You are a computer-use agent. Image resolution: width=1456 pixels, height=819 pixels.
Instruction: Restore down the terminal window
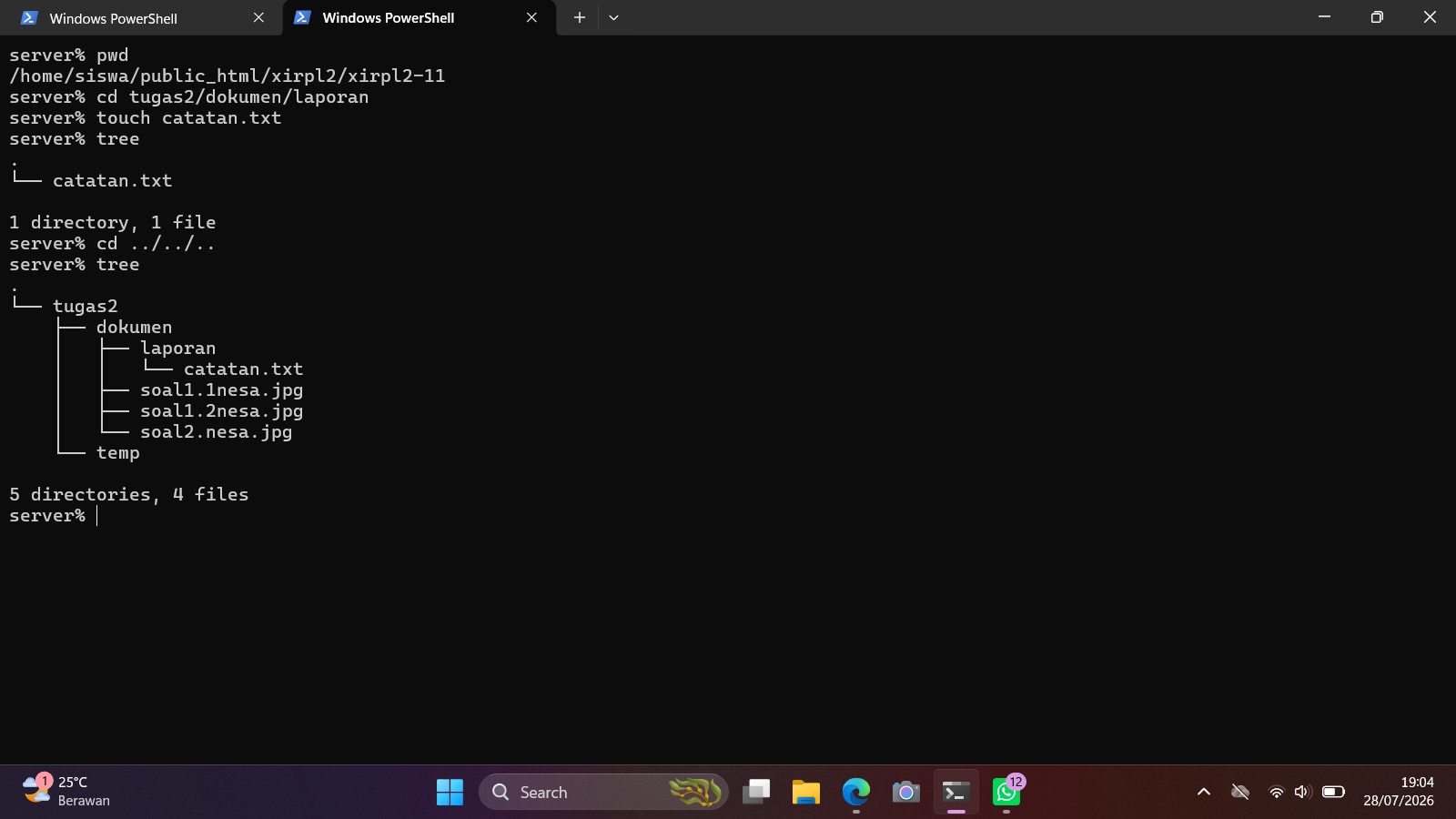pos(1377,17)
